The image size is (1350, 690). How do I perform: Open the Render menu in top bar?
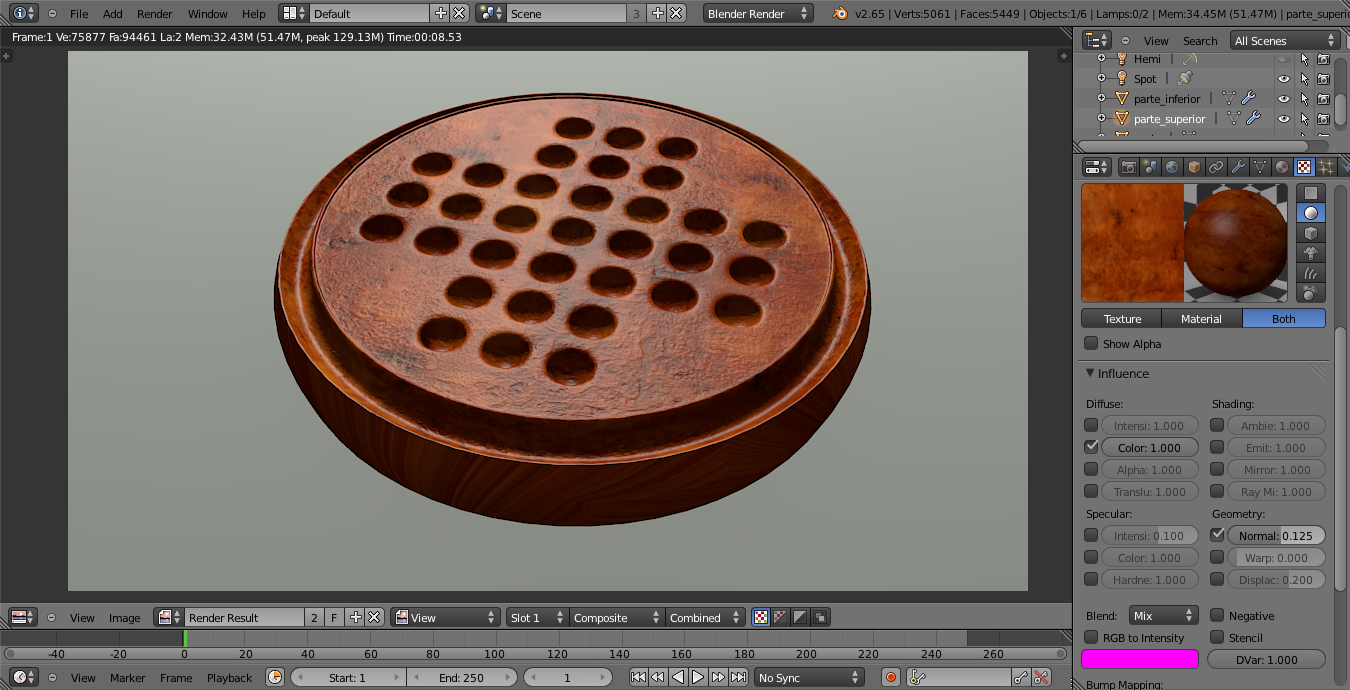click(154, 14)
